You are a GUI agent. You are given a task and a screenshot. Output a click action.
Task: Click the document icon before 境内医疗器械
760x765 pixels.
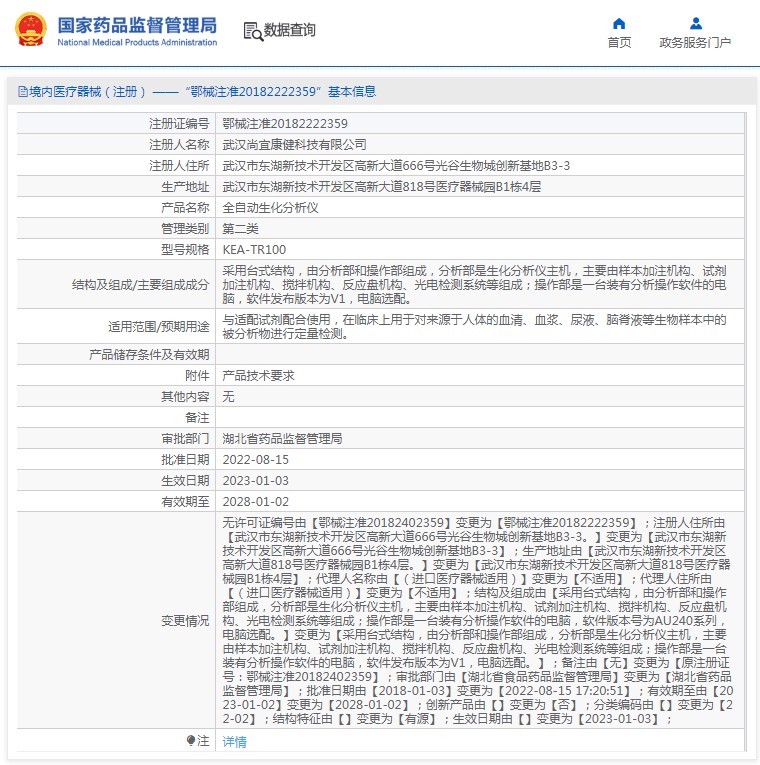click(x=22, y=92)
